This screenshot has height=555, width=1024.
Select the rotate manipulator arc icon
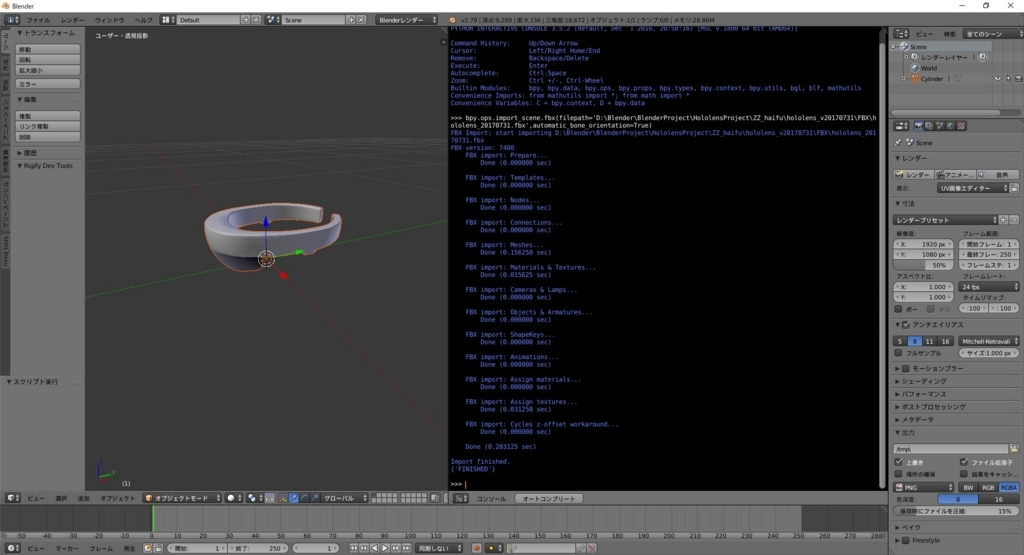click(x=304, y=498)
